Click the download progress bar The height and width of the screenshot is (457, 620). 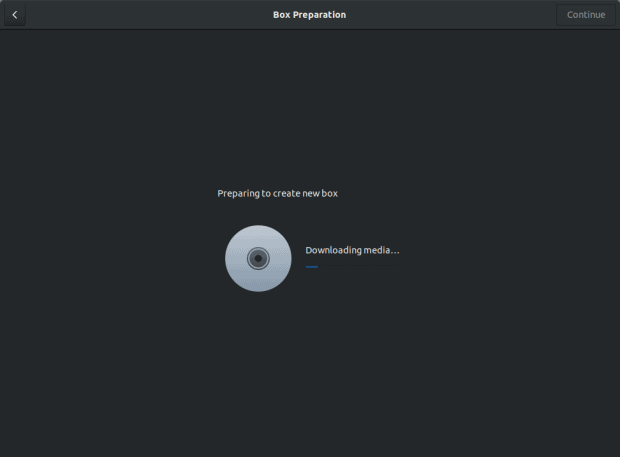pos(352,267)
